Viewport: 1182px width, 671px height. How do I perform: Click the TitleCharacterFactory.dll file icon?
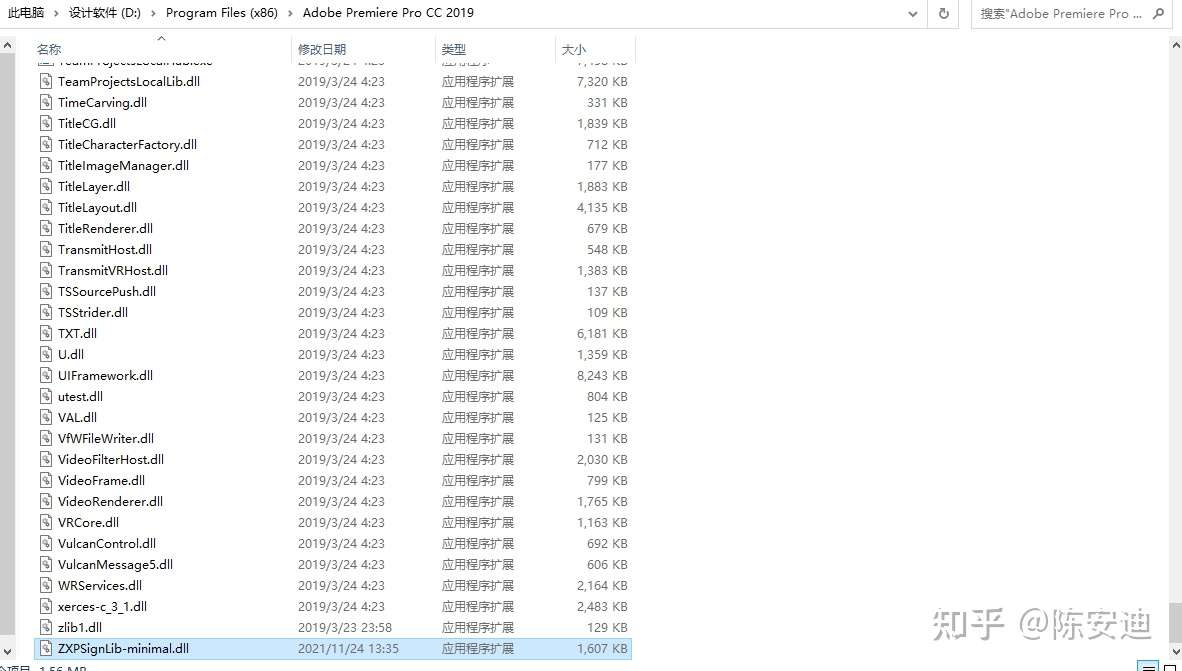[47, 145]
